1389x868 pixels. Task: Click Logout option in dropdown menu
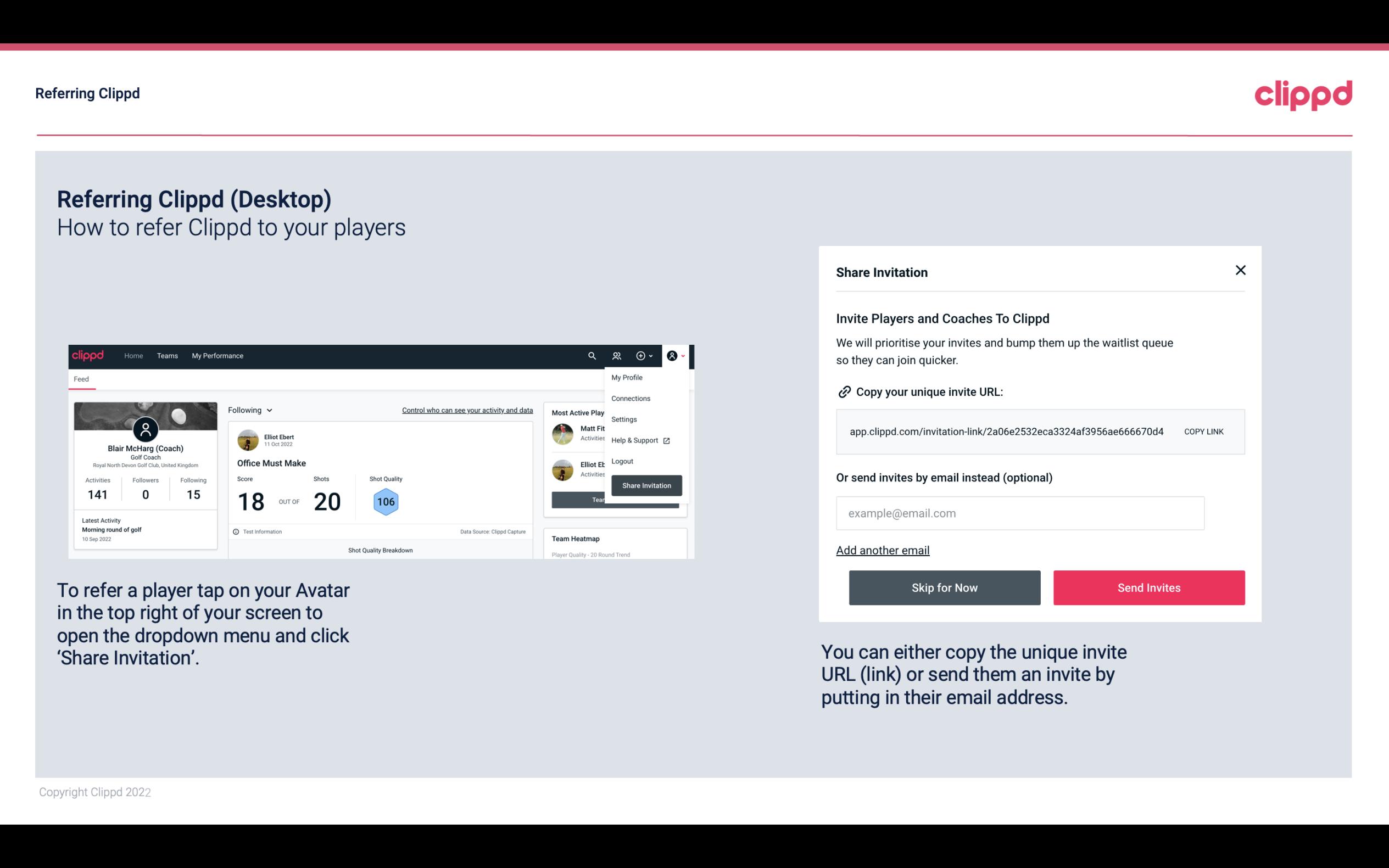tap(622, 461)
